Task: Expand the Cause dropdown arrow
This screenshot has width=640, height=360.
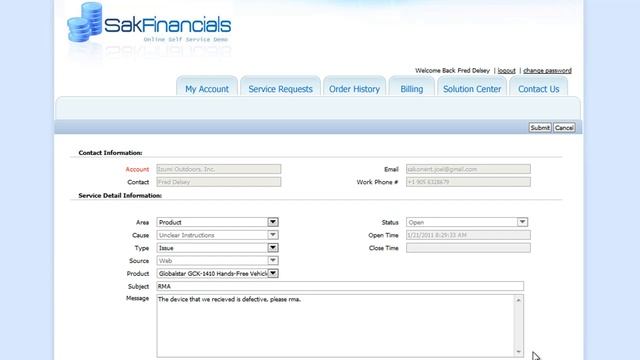Action: click(273, 235)
